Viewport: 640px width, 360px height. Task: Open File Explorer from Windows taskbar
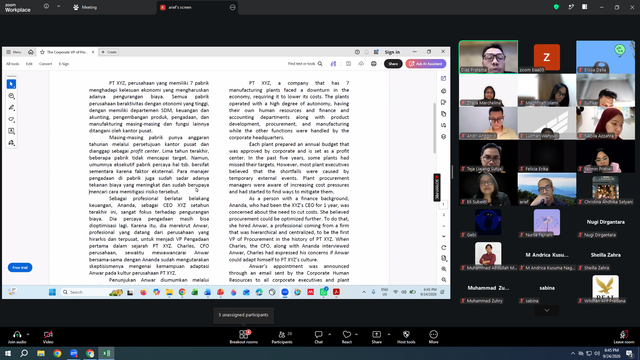[x=41, y=353]
